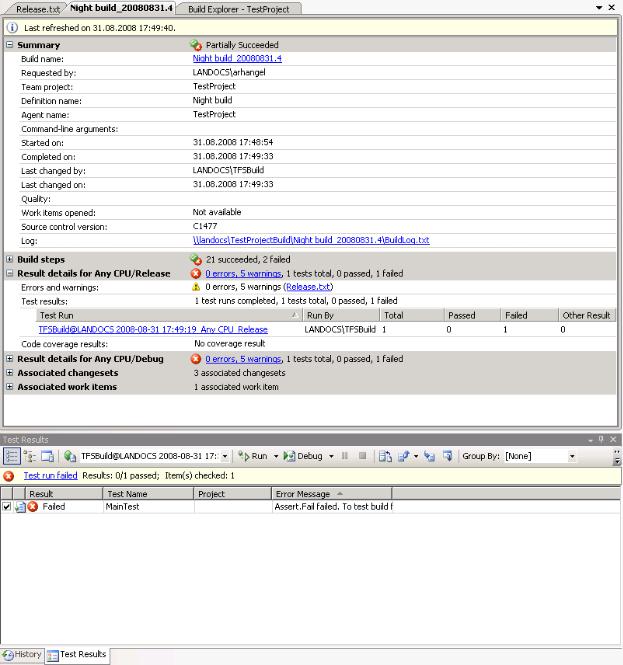The height and width of the screenshot is (665, 623).
Task: Expand the Build steps section
Action: pos(10,259)
